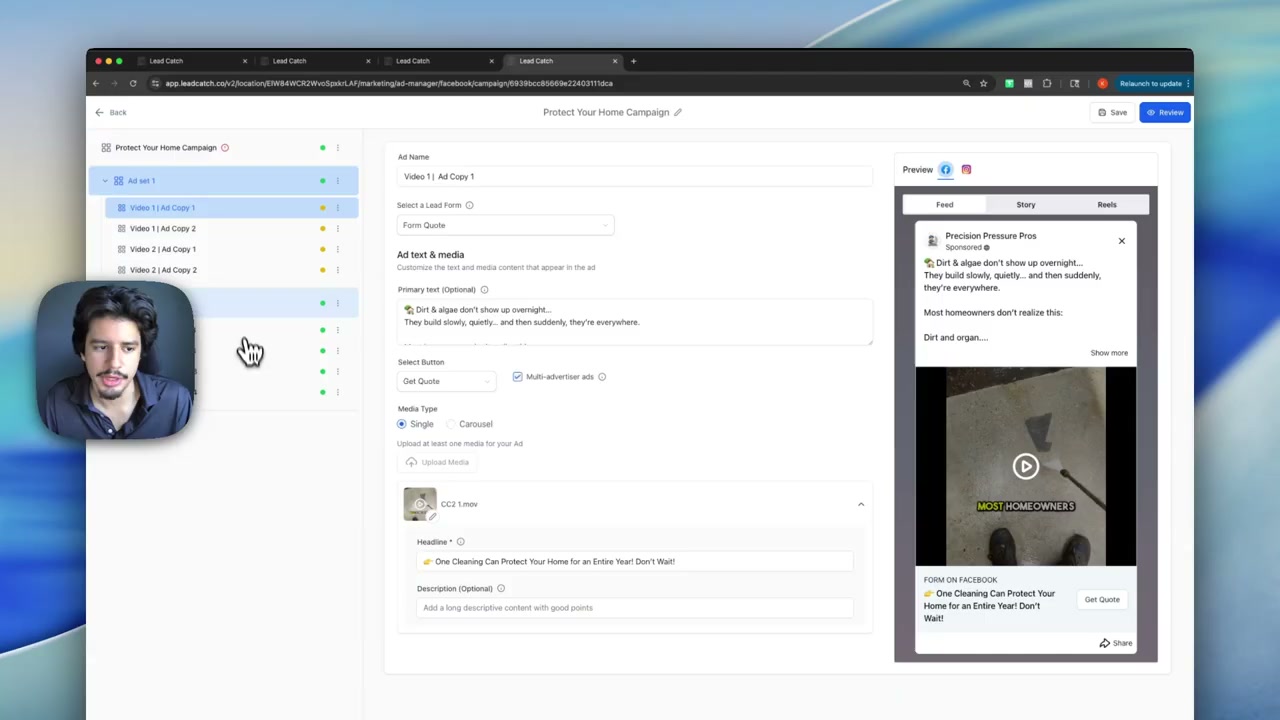
Task: Collapse the Ad set 1 tree node
Action: click(x=105, y=181)
